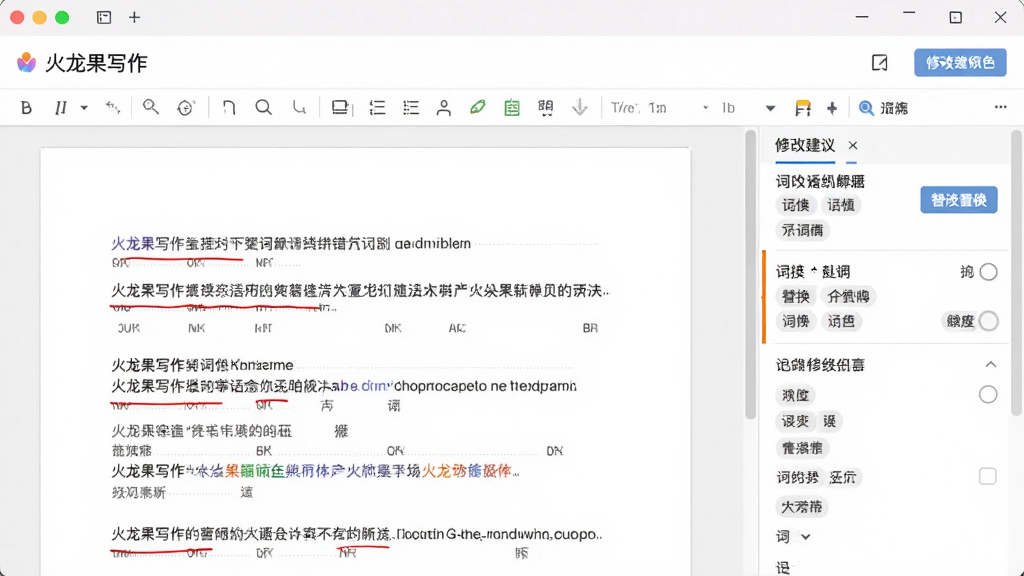
Task: Select the 霍溹擔 chip
Action: click(x=803, y=448)
